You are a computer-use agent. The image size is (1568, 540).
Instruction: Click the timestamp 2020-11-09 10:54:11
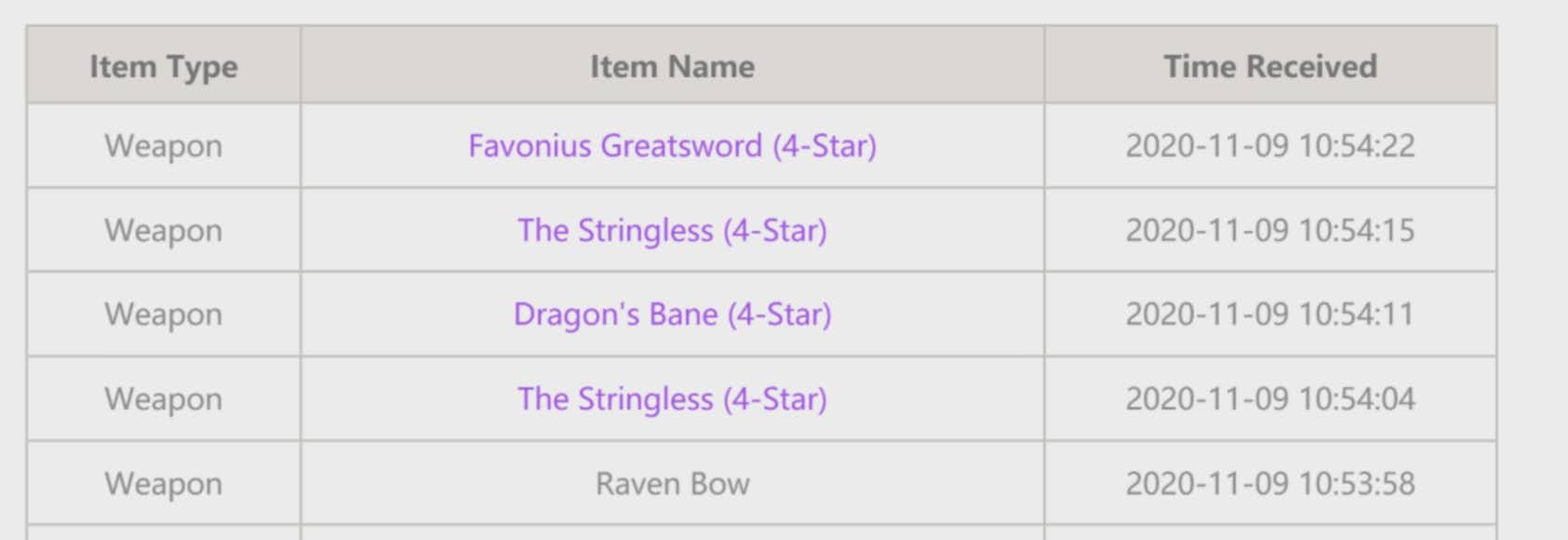1270,315
